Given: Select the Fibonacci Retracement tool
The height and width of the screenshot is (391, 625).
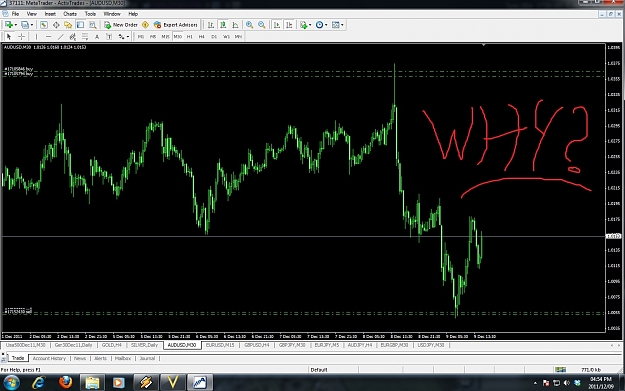Looking at the screenshot, I should 85,37.
